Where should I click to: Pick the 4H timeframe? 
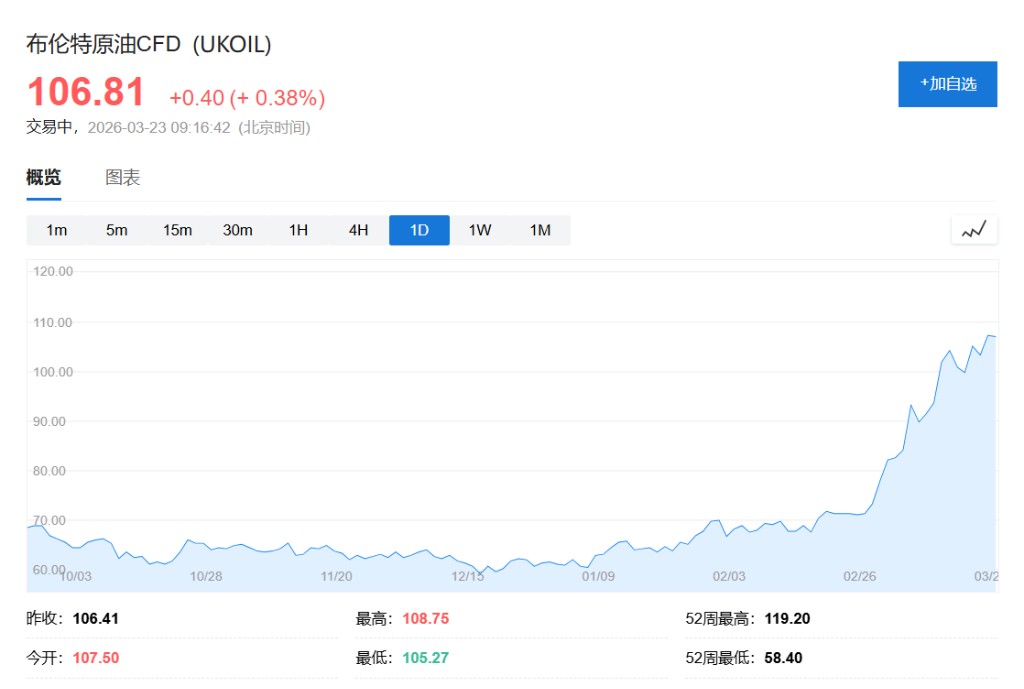[x=359, y=230]
